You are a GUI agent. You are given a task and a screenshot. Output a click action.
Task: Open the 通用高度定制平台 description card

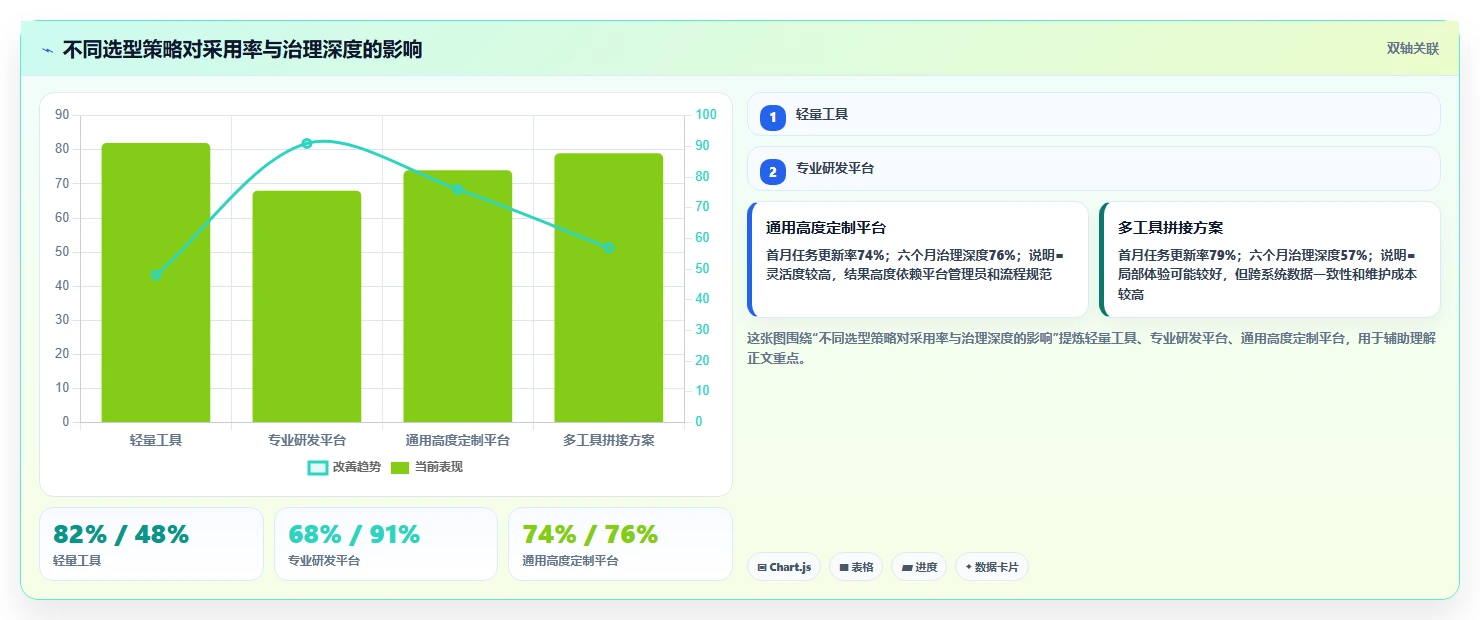(918, 259)
